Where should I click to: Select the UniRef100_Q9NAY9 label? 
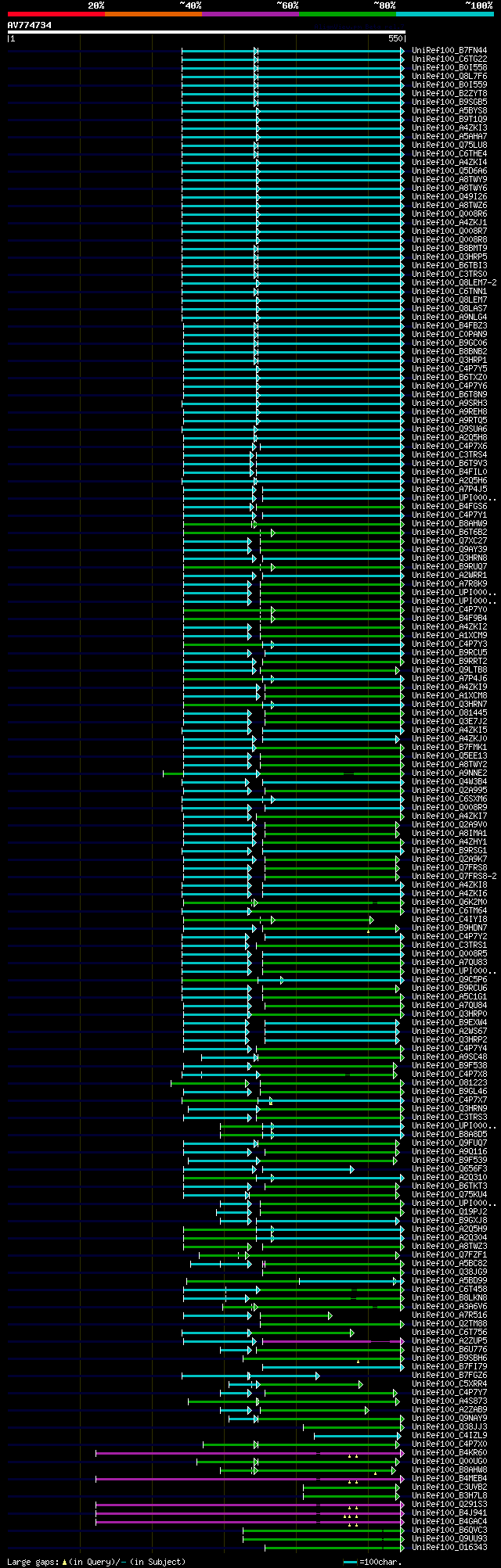coord(449,1419)
